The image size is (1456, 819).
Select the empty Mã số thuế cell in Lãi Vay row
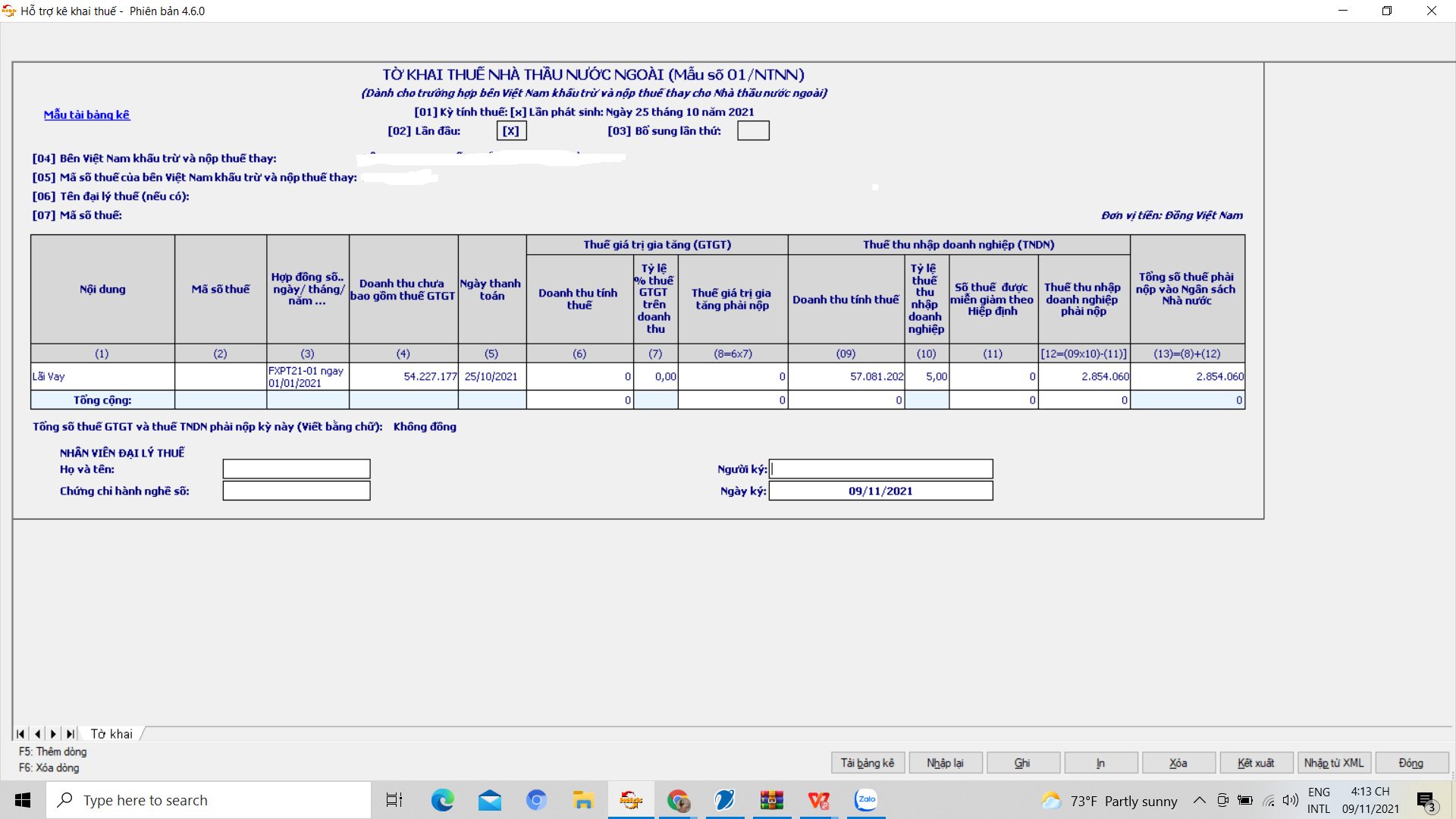221,376
